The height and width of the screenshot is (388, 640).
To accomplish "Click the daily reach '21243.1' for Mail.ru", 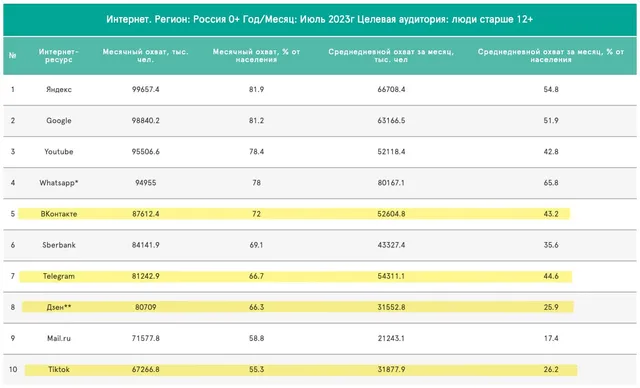I will pyautogui.click(x=391, y=338).
